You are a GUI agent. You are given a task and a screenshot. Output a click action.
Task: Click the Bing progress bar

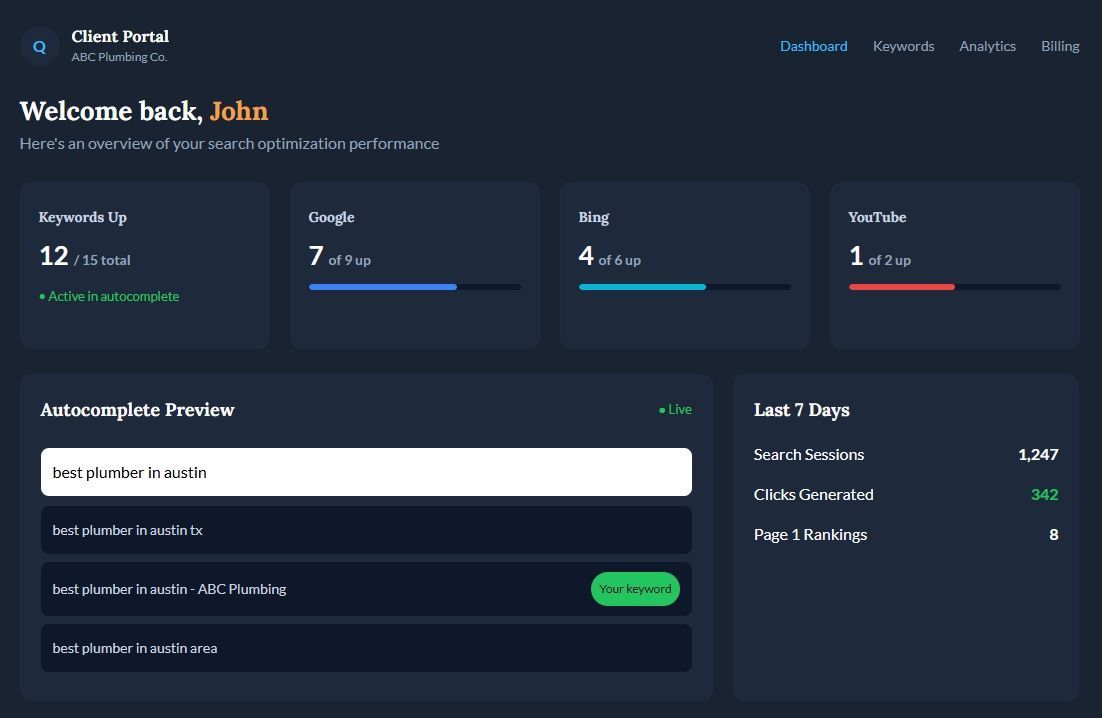(x=684, y=287)
